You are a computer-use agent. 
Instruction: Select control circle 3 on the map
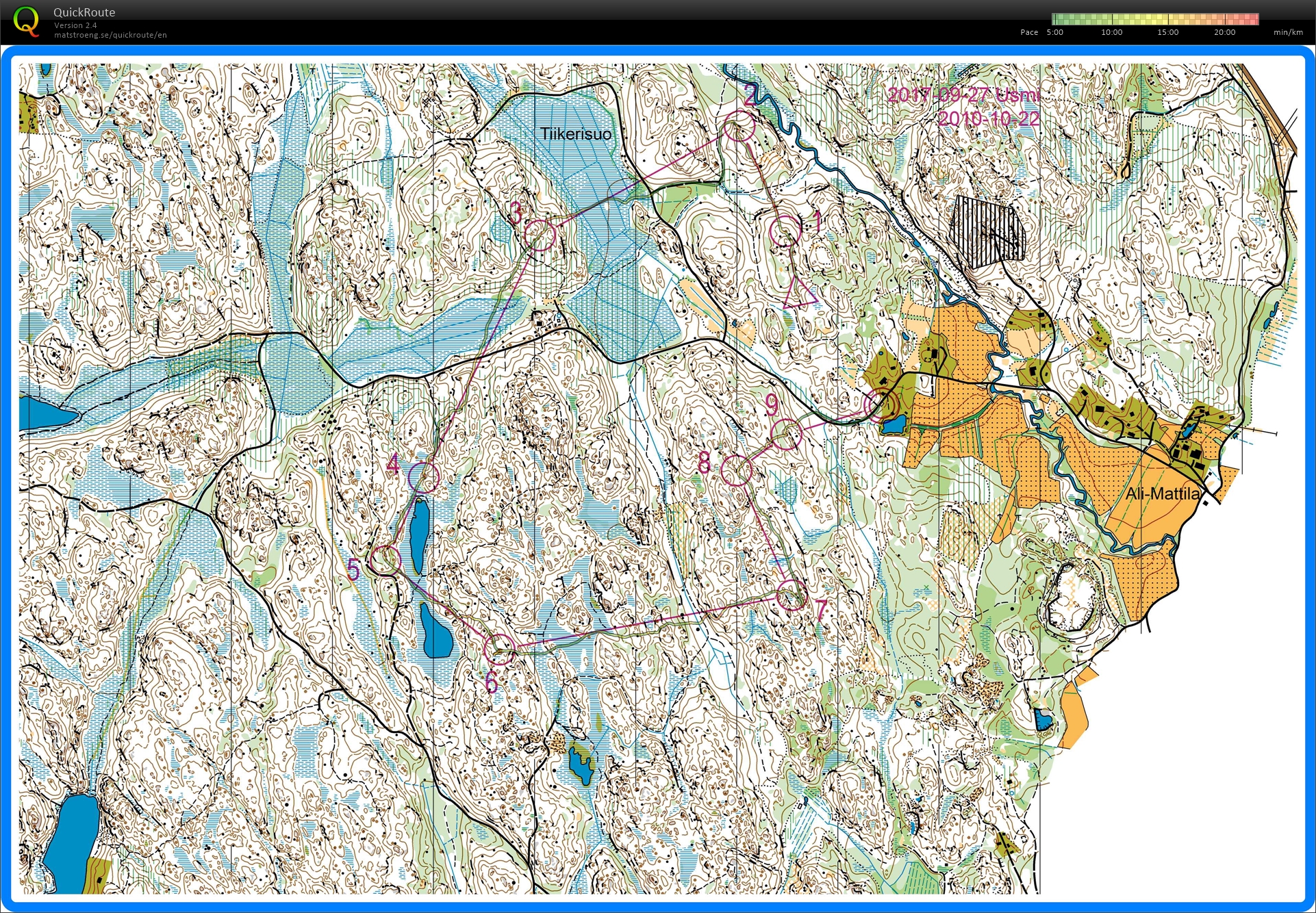(x=540, y=235)
